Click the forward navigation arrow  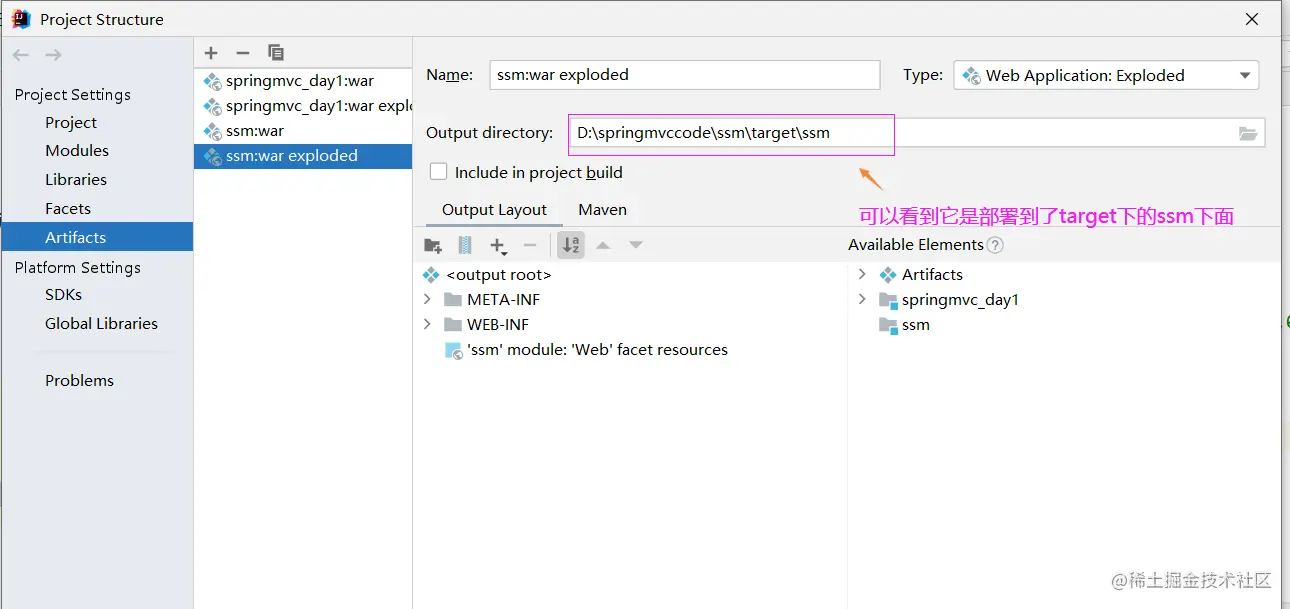[x=53, y=55]
